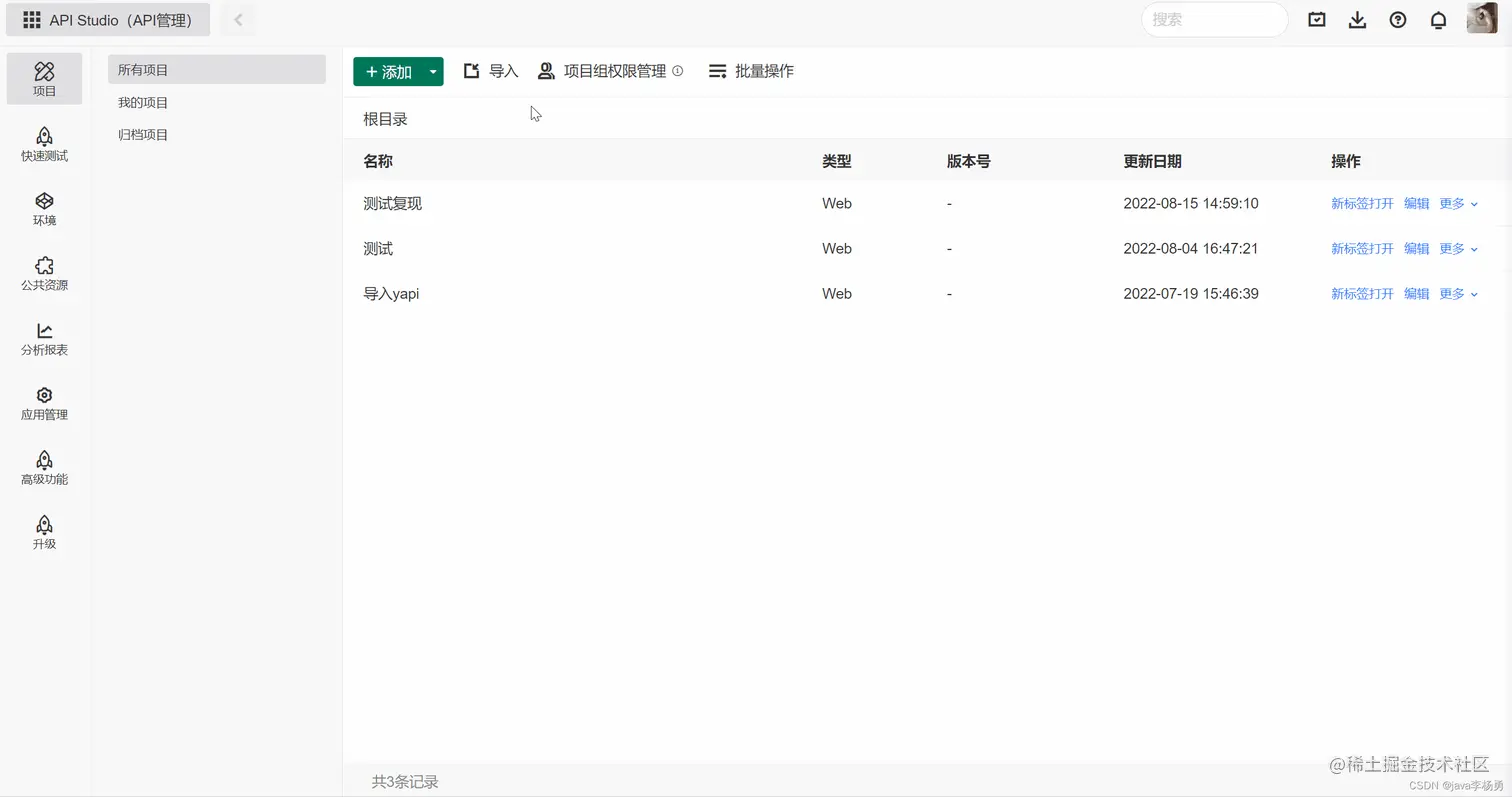Switch to 归档项目 view
1512x797 pixels.
pos(142,134)
